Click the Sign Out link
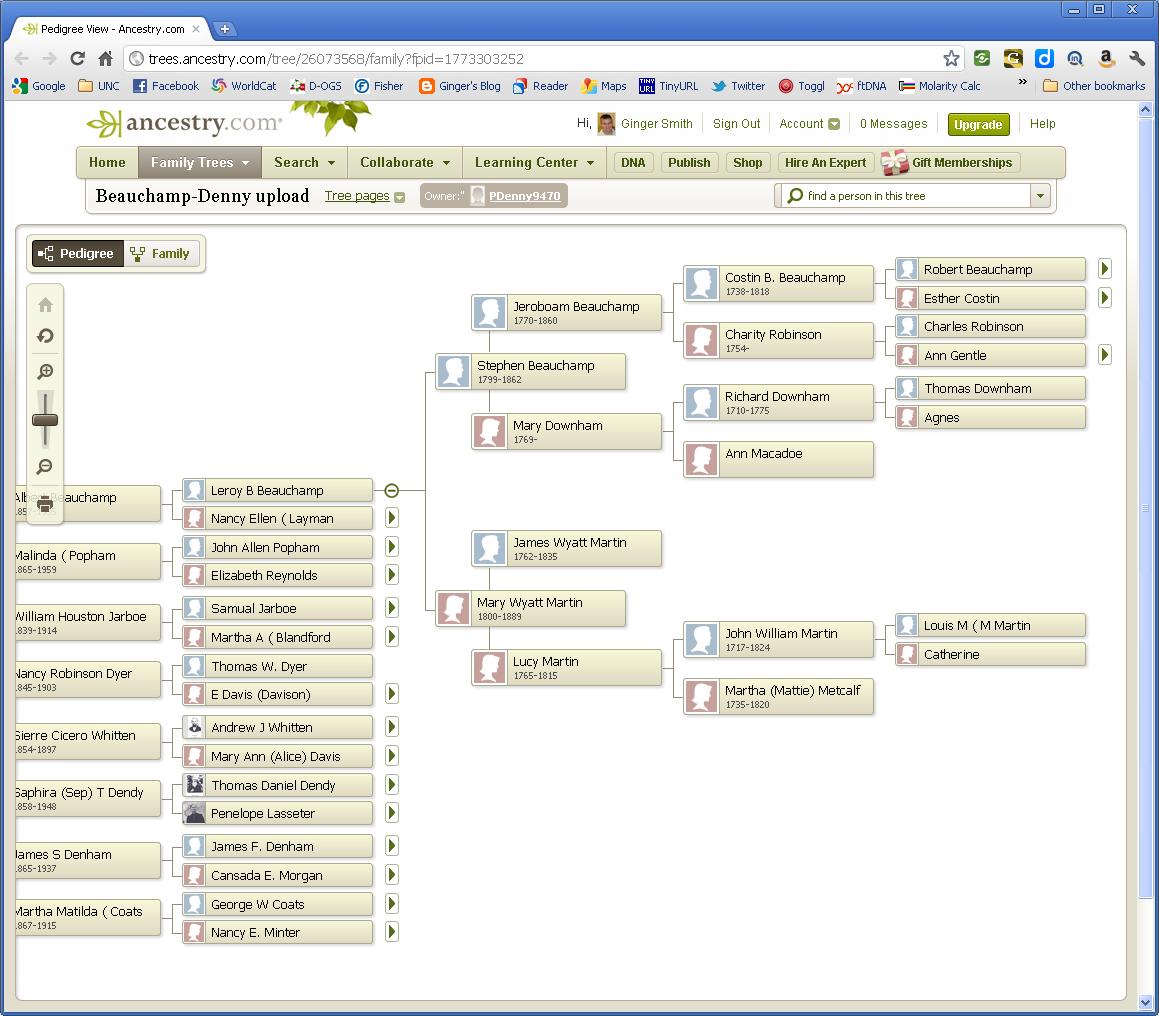Image resolution: width=1159 pixels, height=1016 pixels. pyautogui.click(x=737, y=124)
